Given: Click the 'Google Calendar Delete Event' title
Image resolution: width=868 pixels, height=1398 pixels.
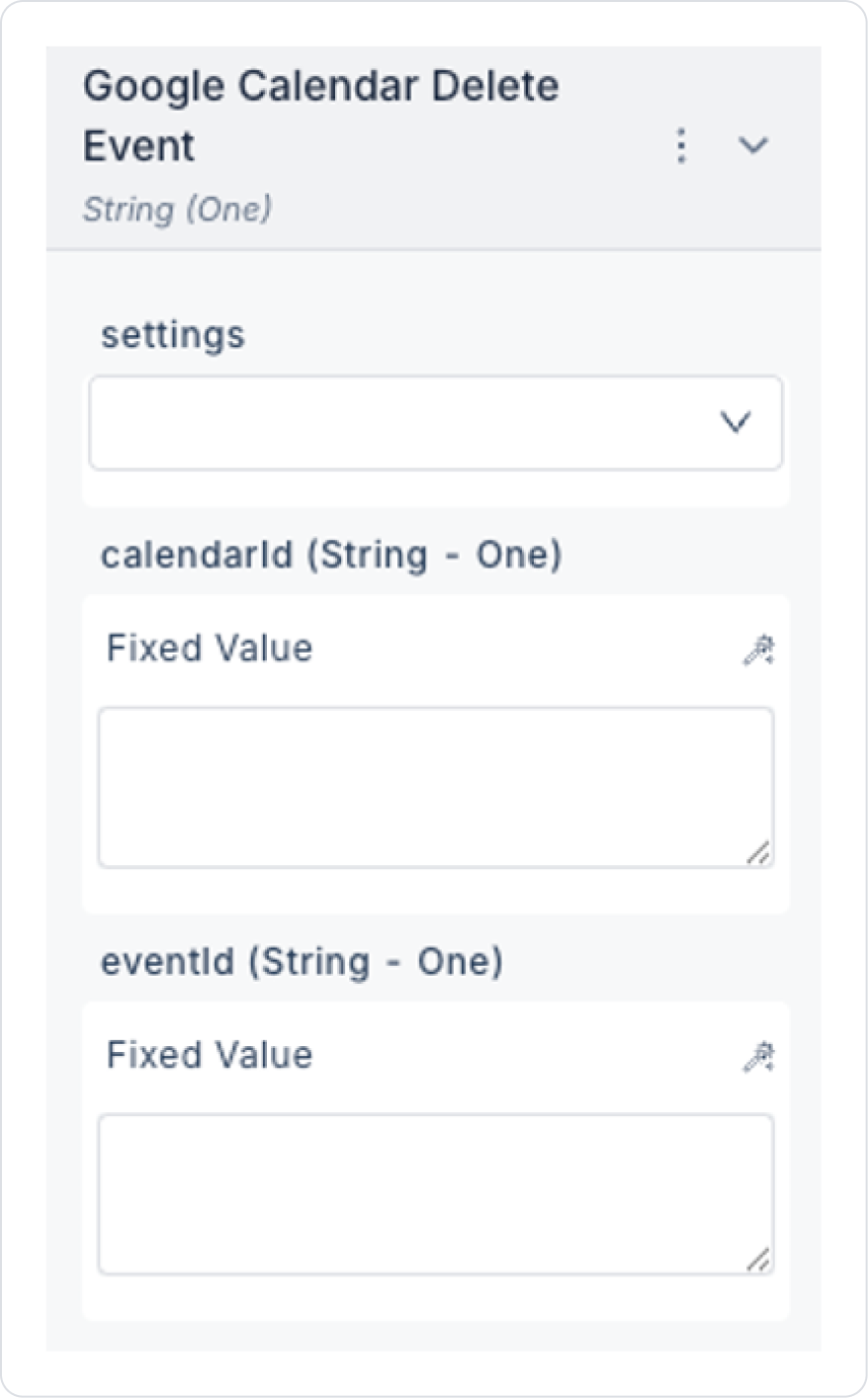Looking at the screenshot, I should (x=320, y=116).
